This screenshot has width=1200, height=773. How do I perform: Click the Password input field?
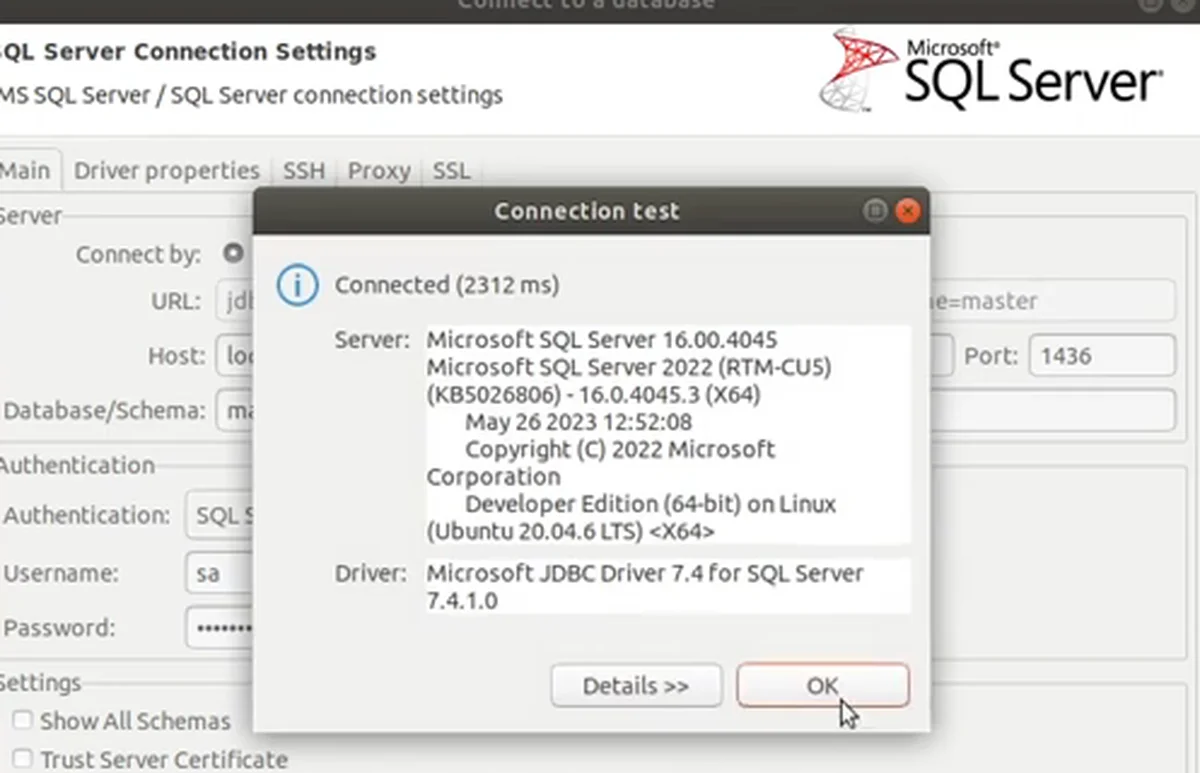[x=220, y=628]
